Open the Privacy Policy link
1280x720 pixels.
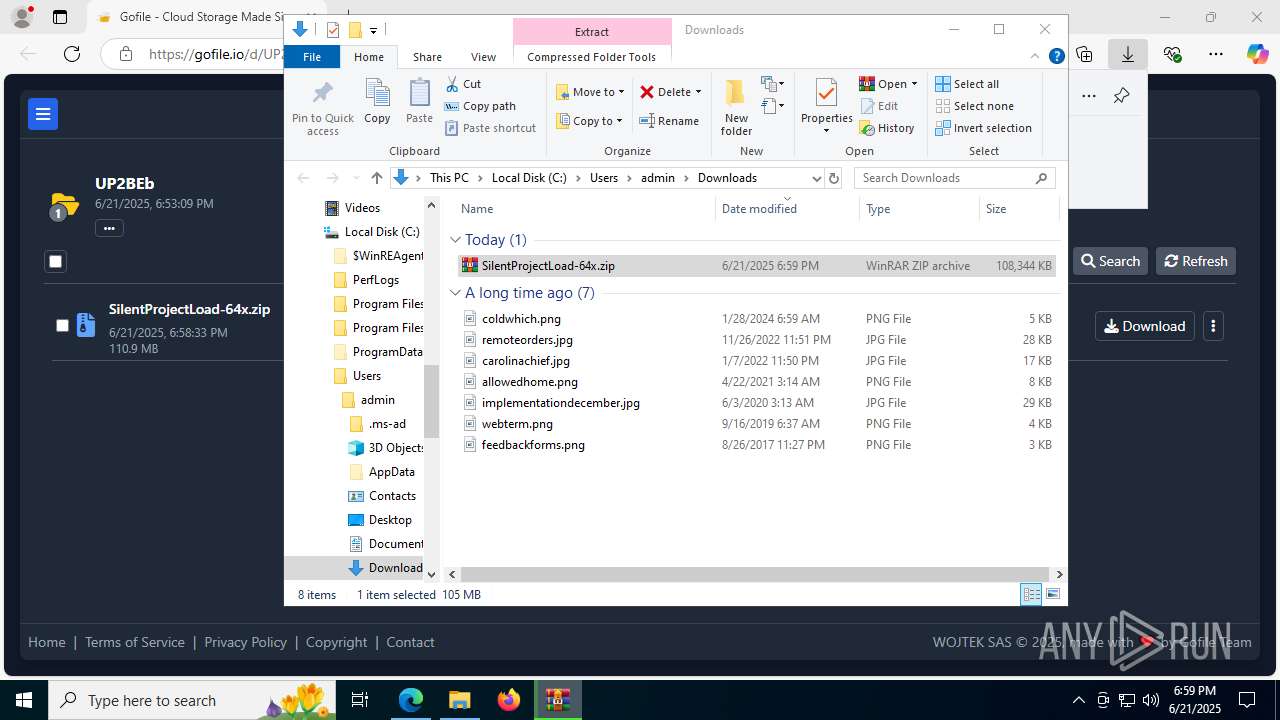point(246,642)
